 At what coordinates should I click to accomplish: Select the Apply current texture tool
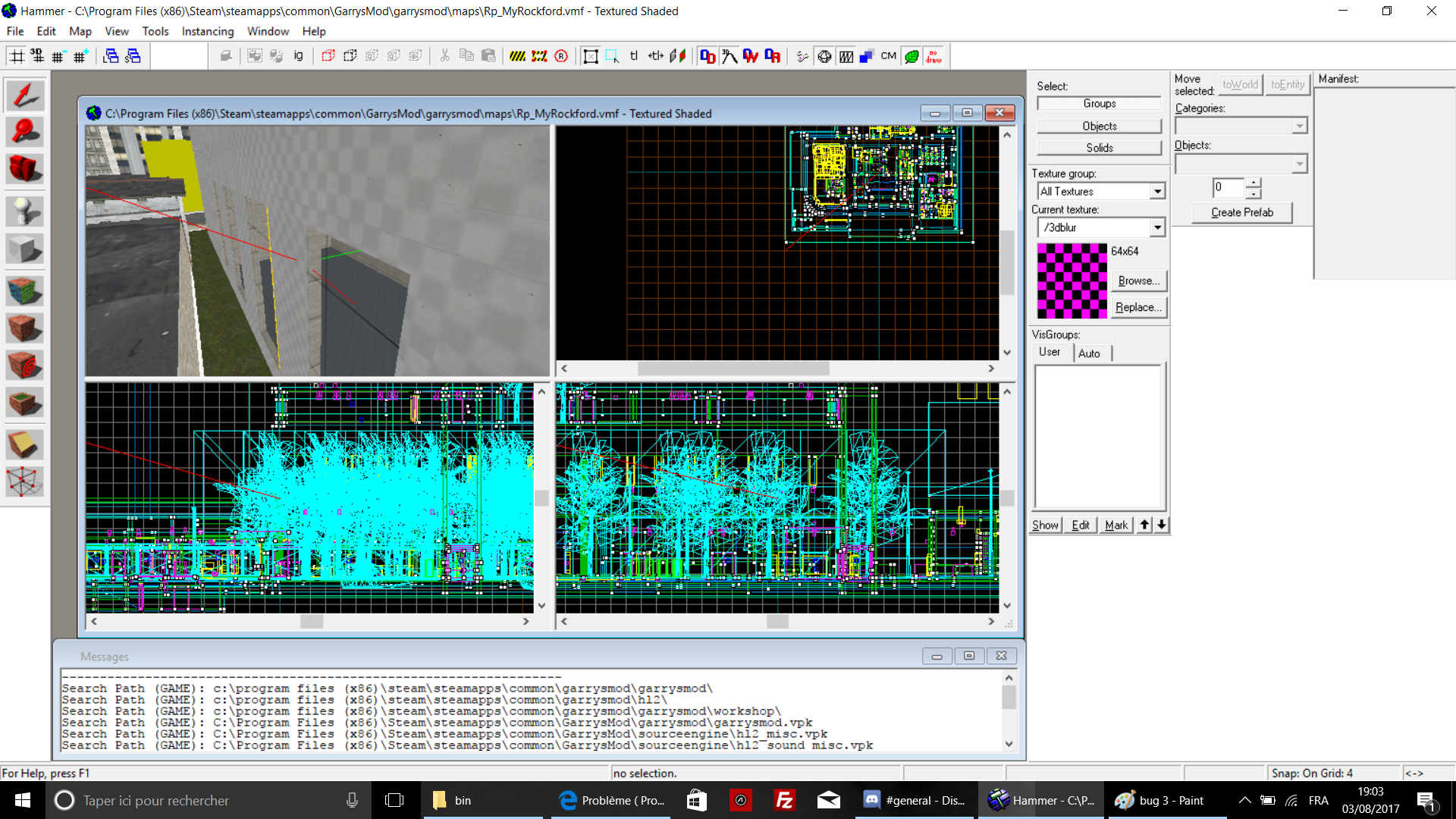click(x=24, y=328)
